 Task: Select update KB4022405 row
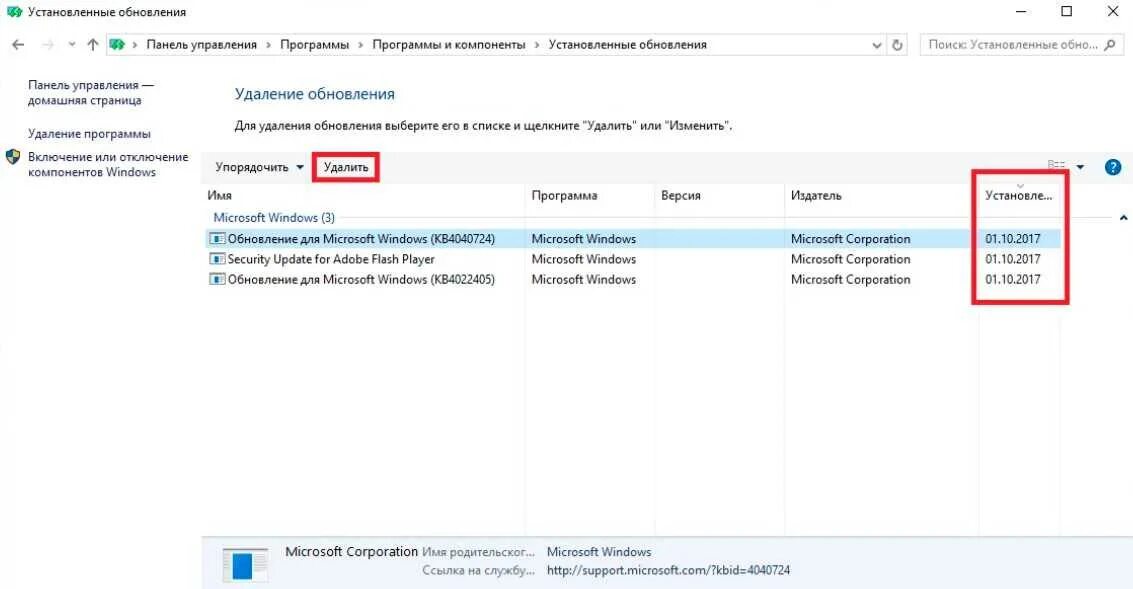(x=633, y=279)
